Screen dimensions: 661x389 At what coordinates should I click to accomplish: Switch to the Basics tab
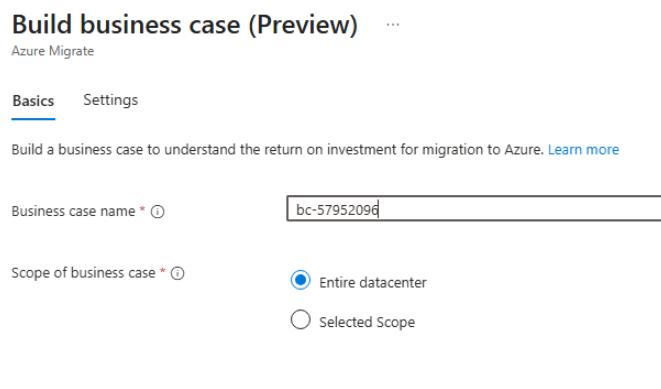(33, 101)
